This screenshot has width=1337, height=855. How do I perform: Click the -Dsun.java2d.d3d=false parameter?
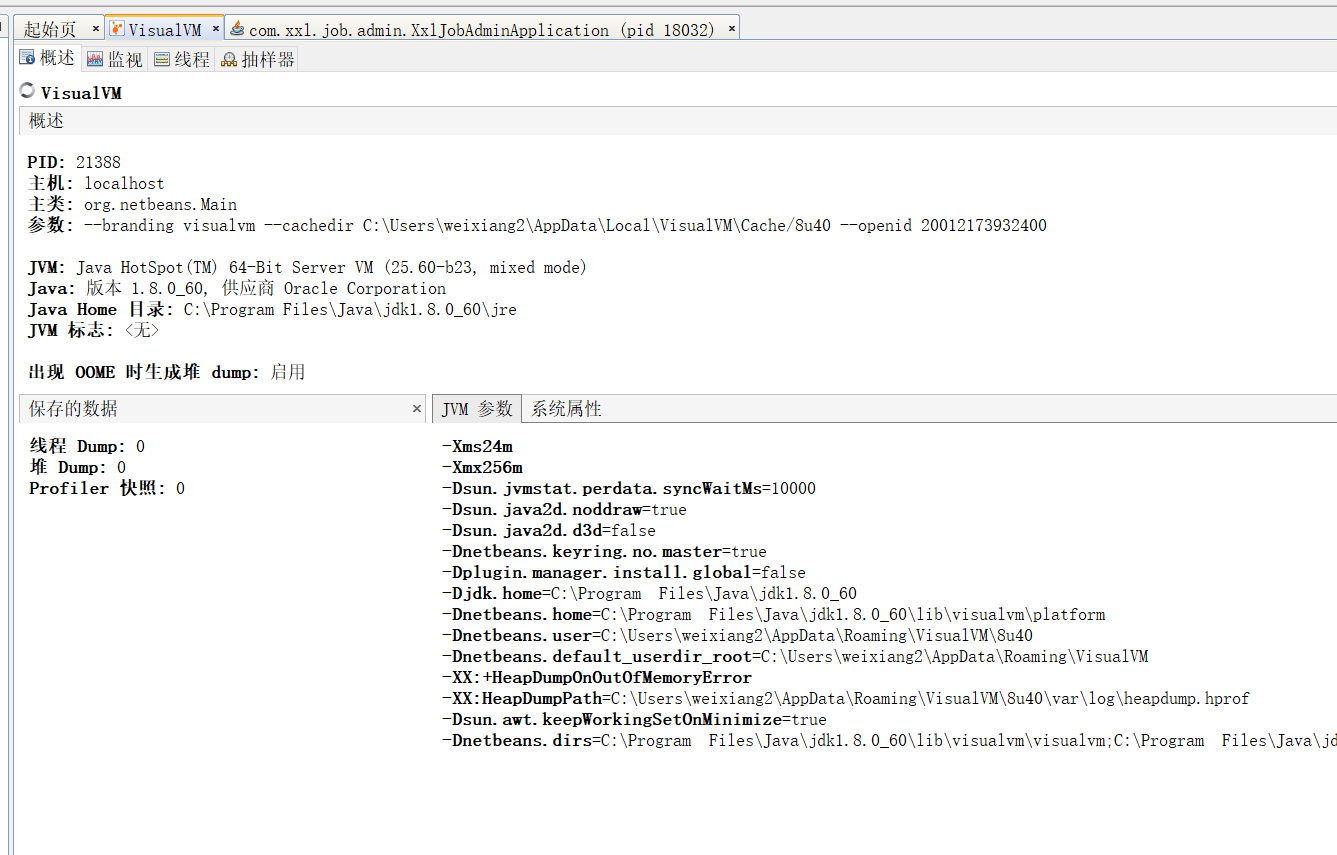click(x=549, y=530)
